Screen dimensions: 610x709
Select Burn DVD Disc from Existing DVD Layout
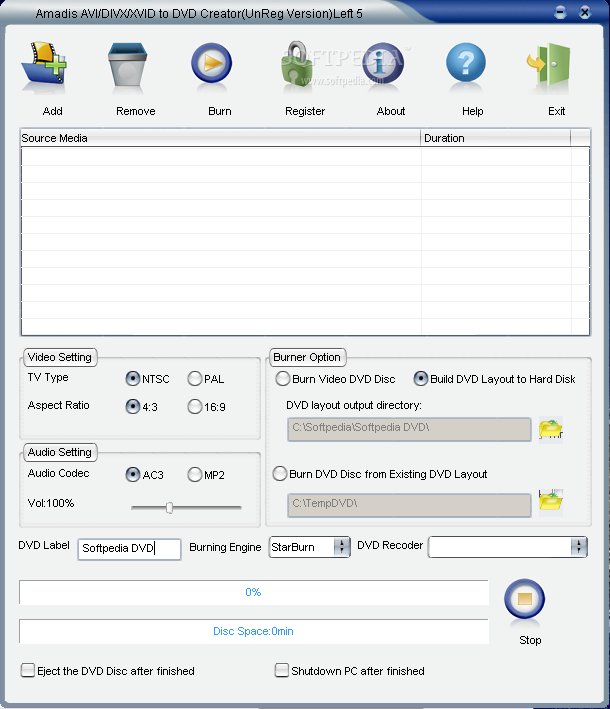coord(280,473)
